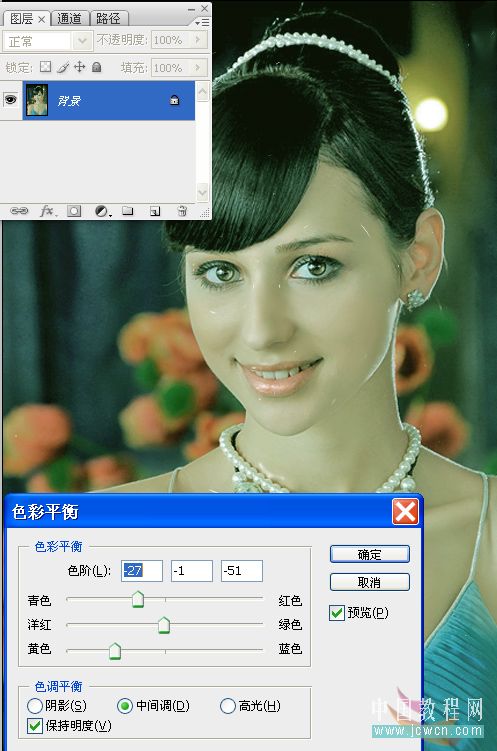Viewport: 497px width, 751px height.
Task: Switch to the 路径 tab
Action: [108, 19]
